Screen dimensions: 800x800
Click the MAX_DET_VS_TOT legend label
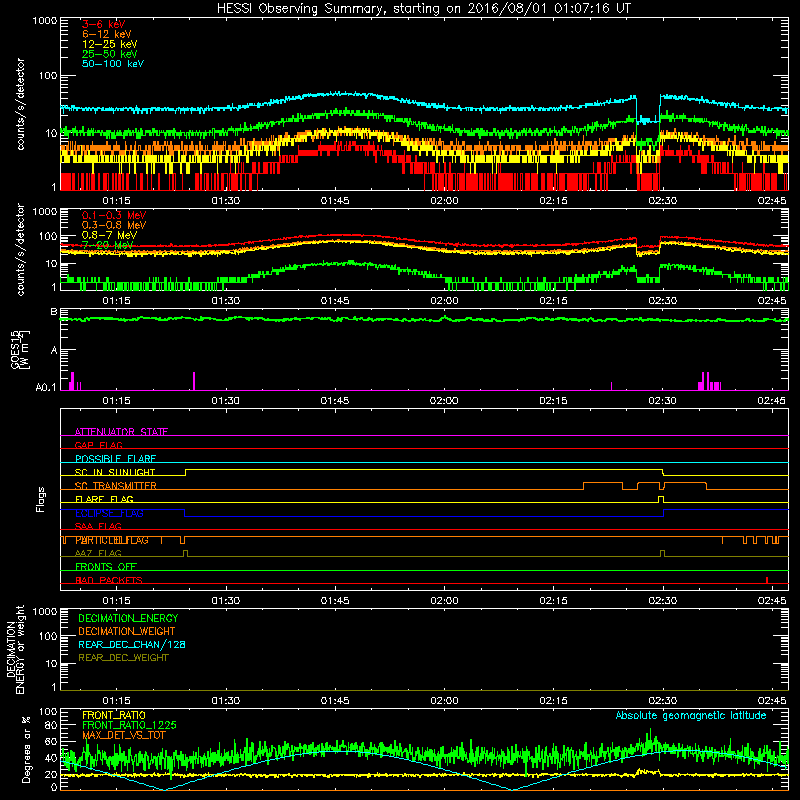tap(124, 735)
